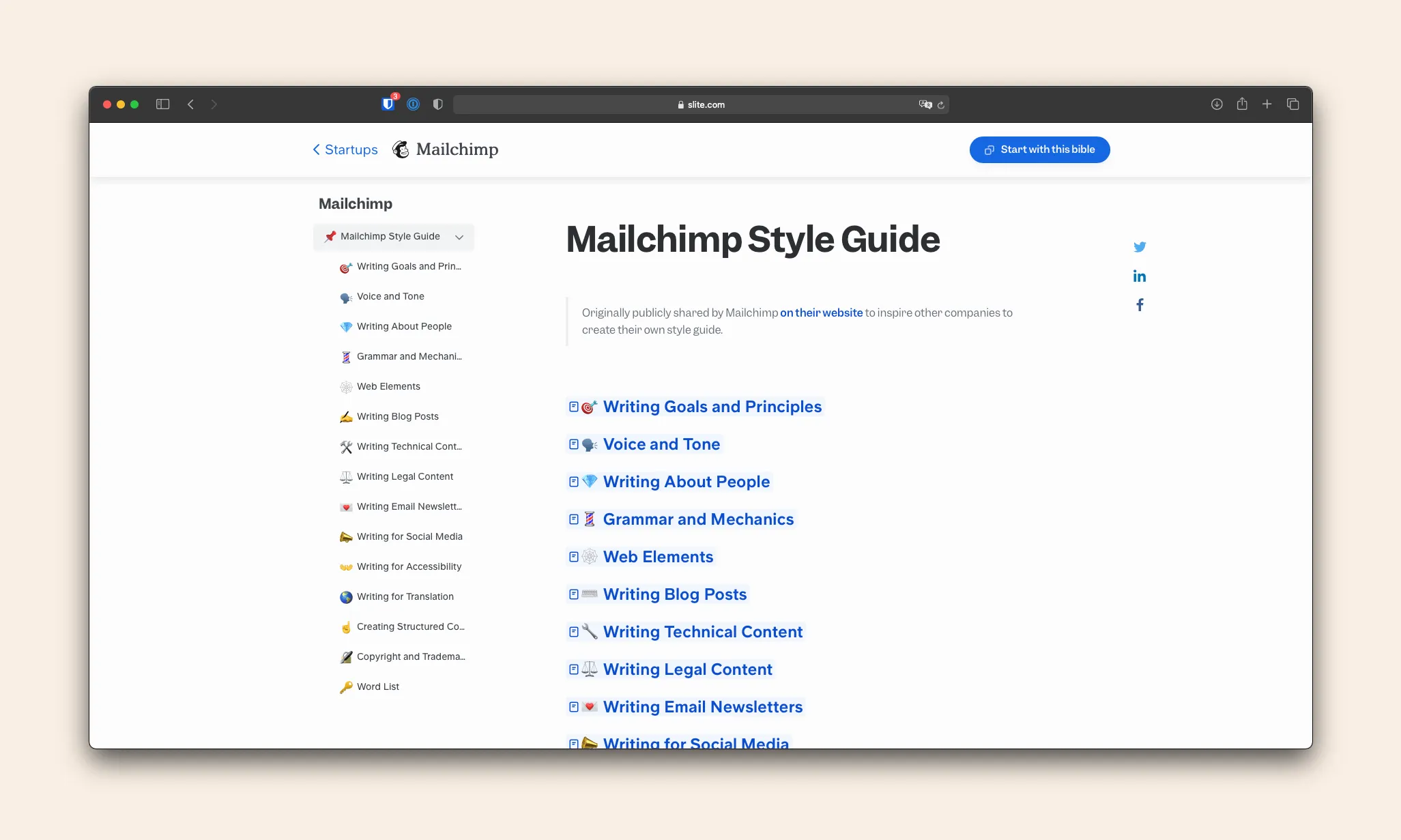Viewport: 1401px width, 840px height.
Task: Show Safari downloads
Action: (1217, 104)
